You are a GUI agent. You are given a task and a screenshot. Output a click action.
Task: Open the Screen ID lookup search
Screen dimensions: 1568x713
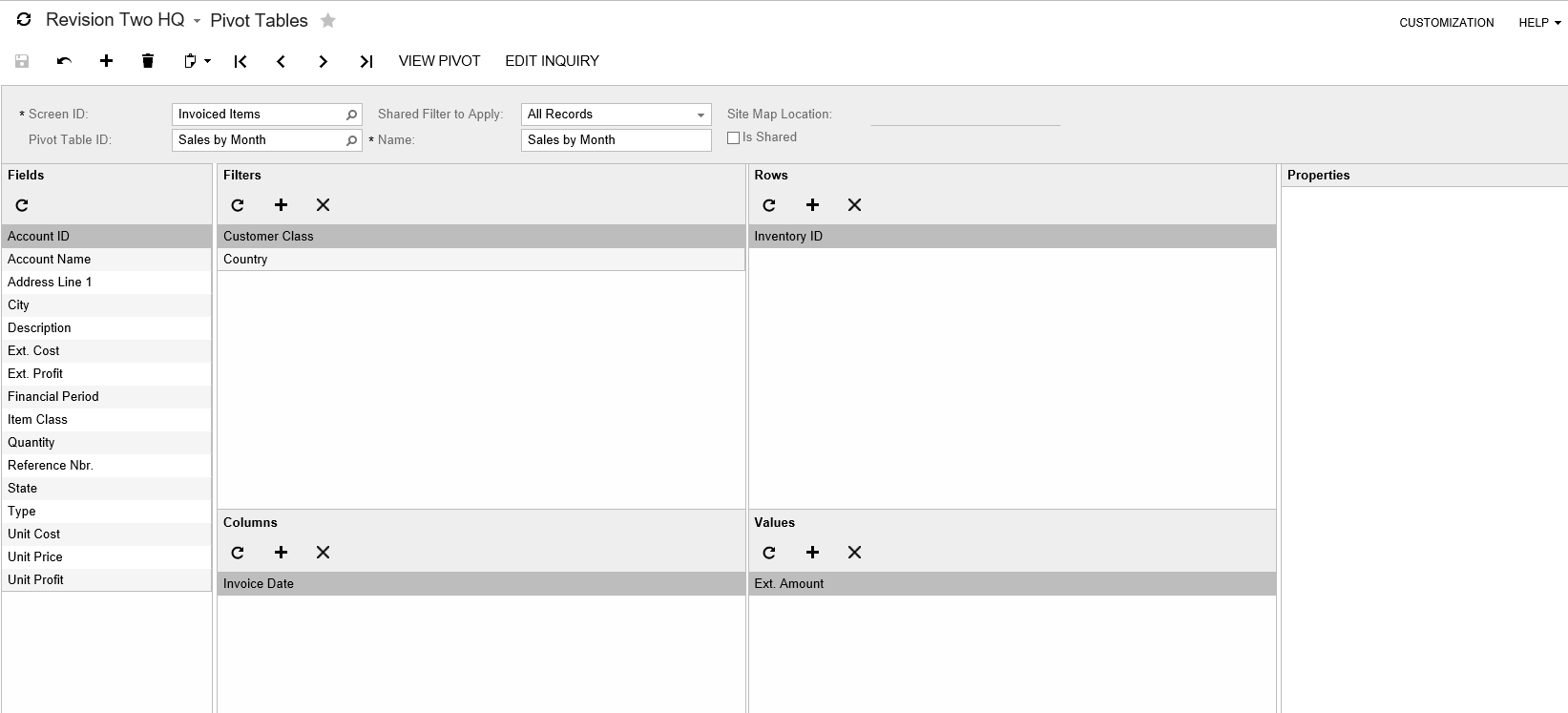tap(351, 115)
